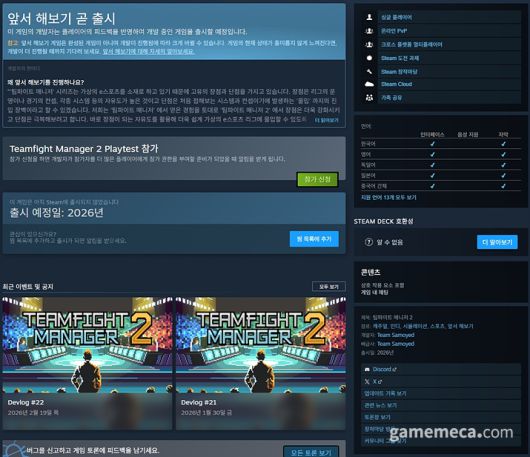The height and width of the screenshot is (457, 530).
Task: Expand developer note with 더 알아보기
Action: click(326, 120)
